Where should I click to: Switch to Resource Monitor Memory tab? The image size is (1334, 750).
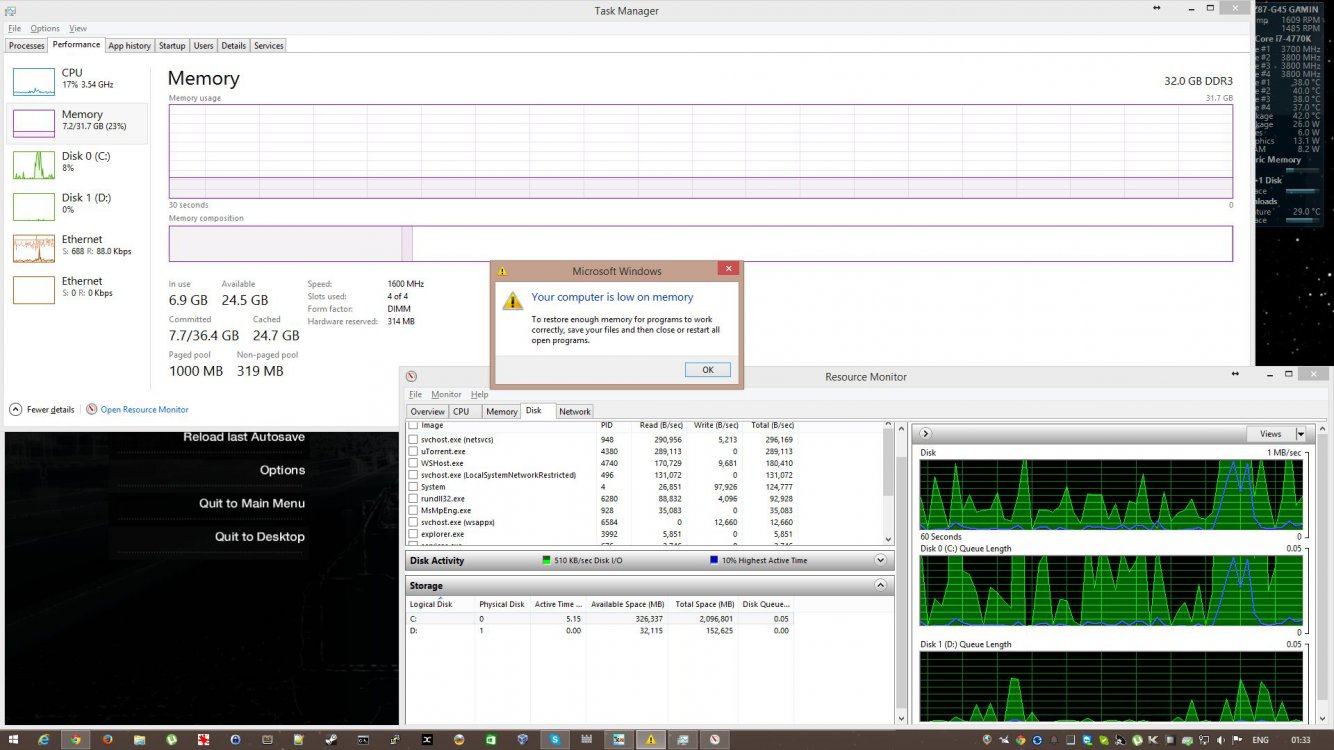pyautogui.click(x=501, y=412)
